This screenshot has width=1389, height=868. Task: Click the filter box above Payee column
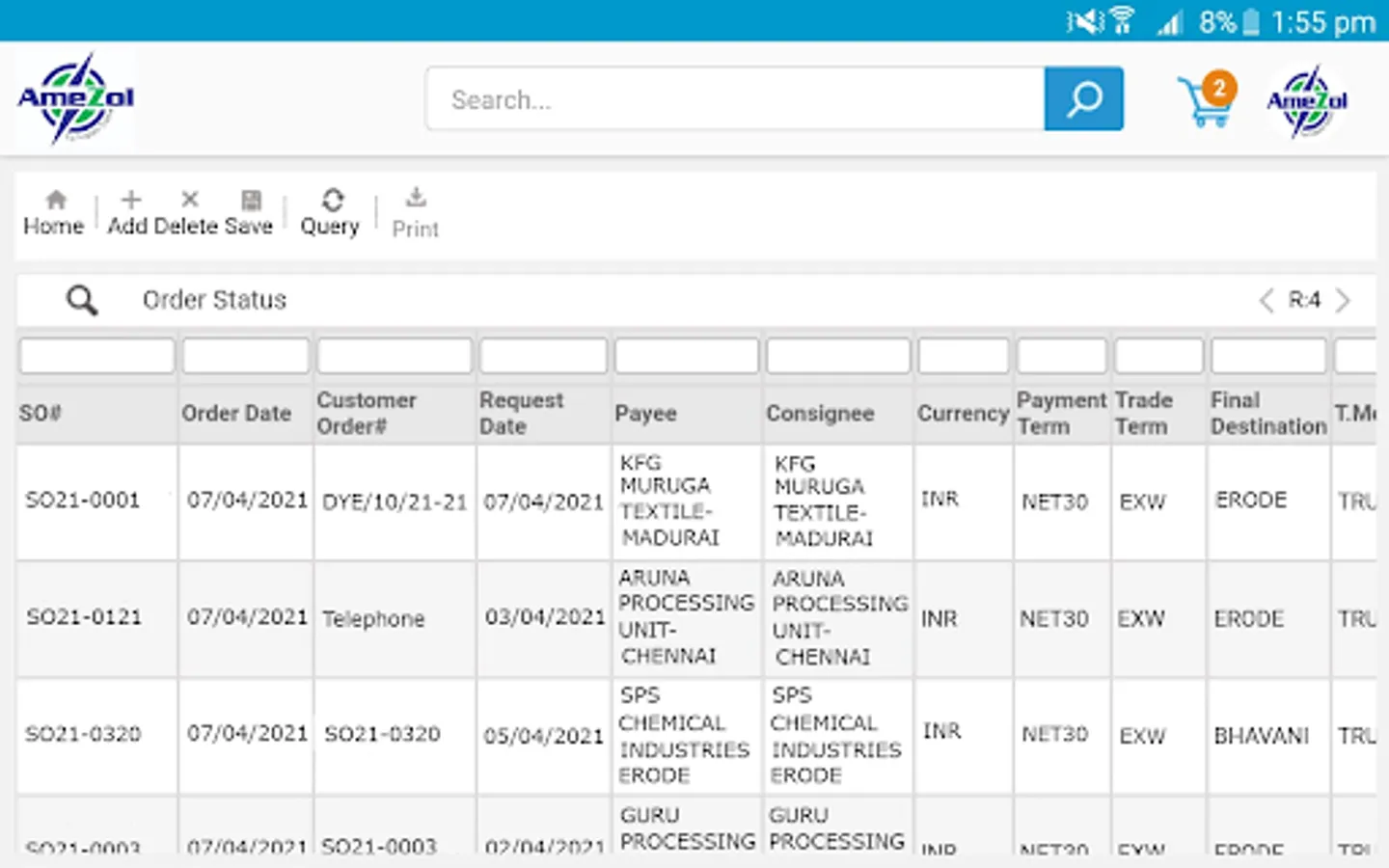pyautogui.click(x=687, y=356)
